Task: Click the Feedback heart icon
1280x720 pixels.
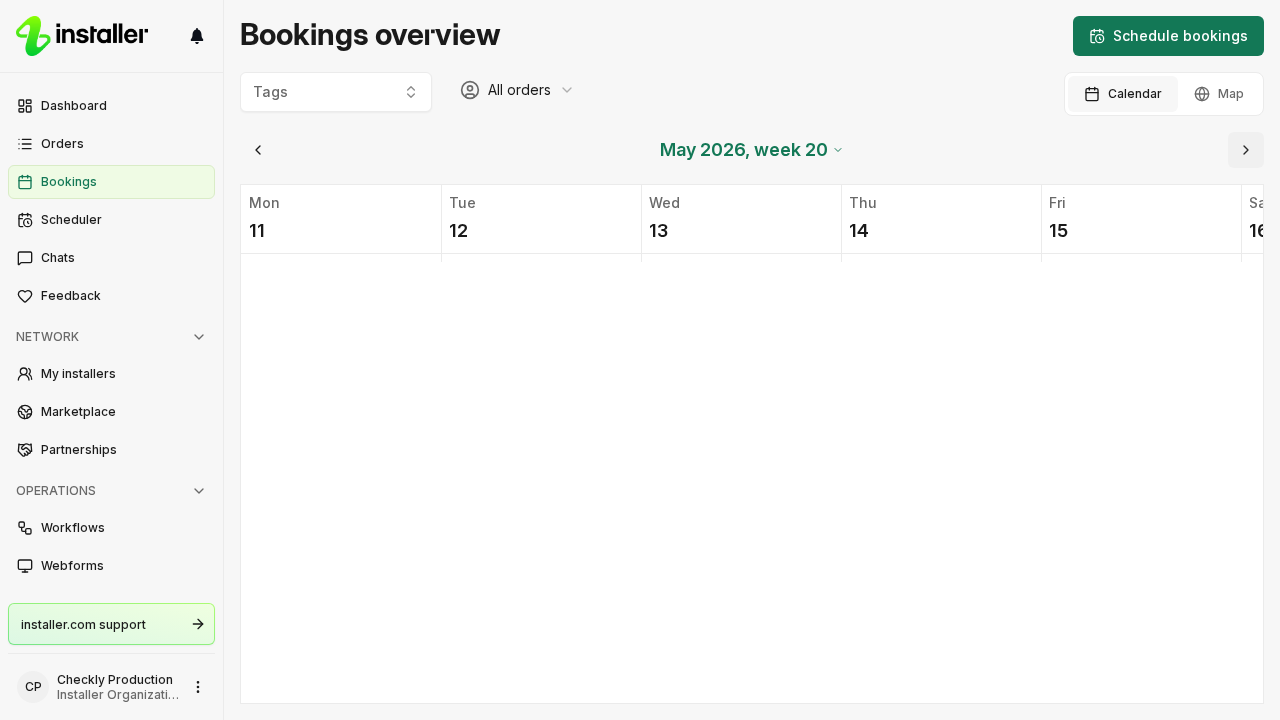Action: (x=25, y=296)
